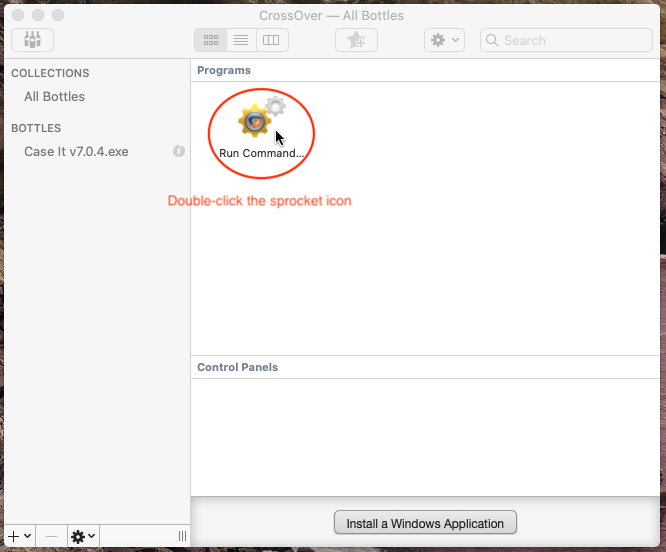Screen dimensions: 666x552
Task: Switch to column view
Action: [272, 40]
